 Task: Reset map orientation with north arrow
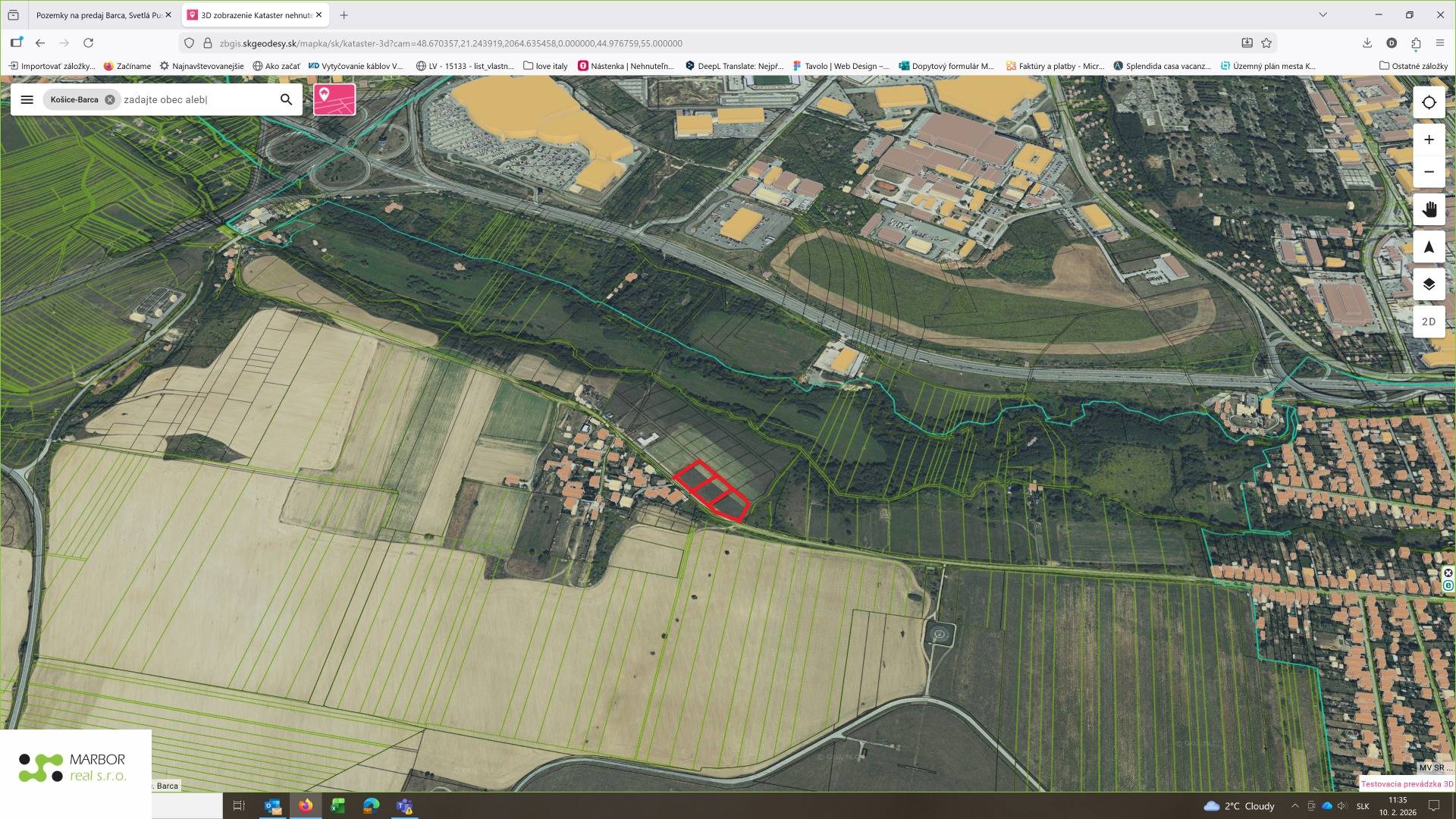point(1429,247)
